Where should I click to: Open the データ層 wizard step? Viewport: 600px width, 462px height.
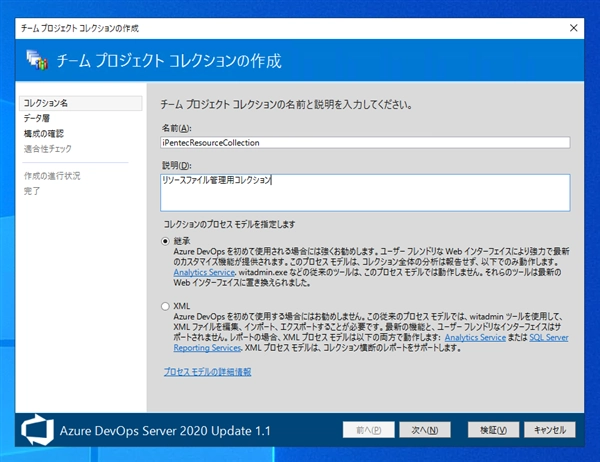(37, 118)
